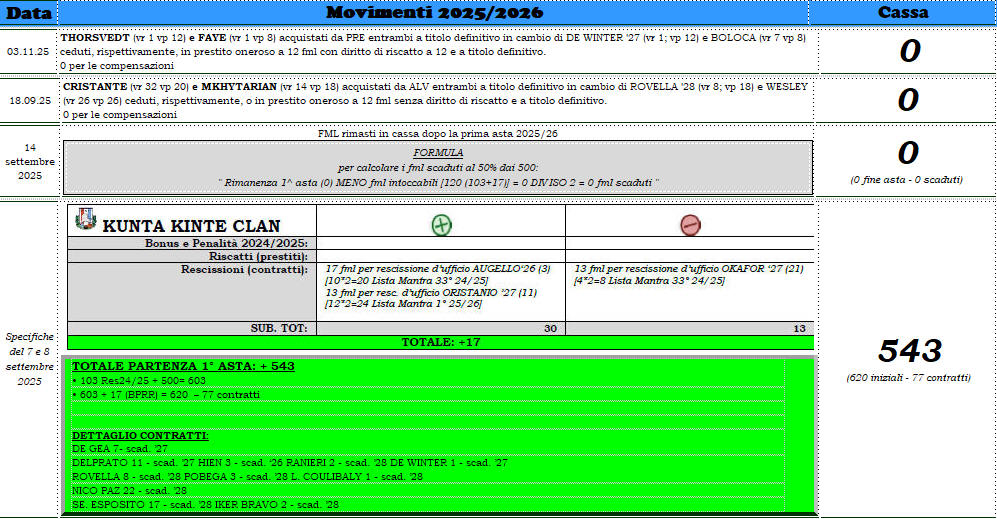This screenshot has height=519, width=997.
Task: Select the SUB. TOT value 30 cell
Action: tap(440, 328)
